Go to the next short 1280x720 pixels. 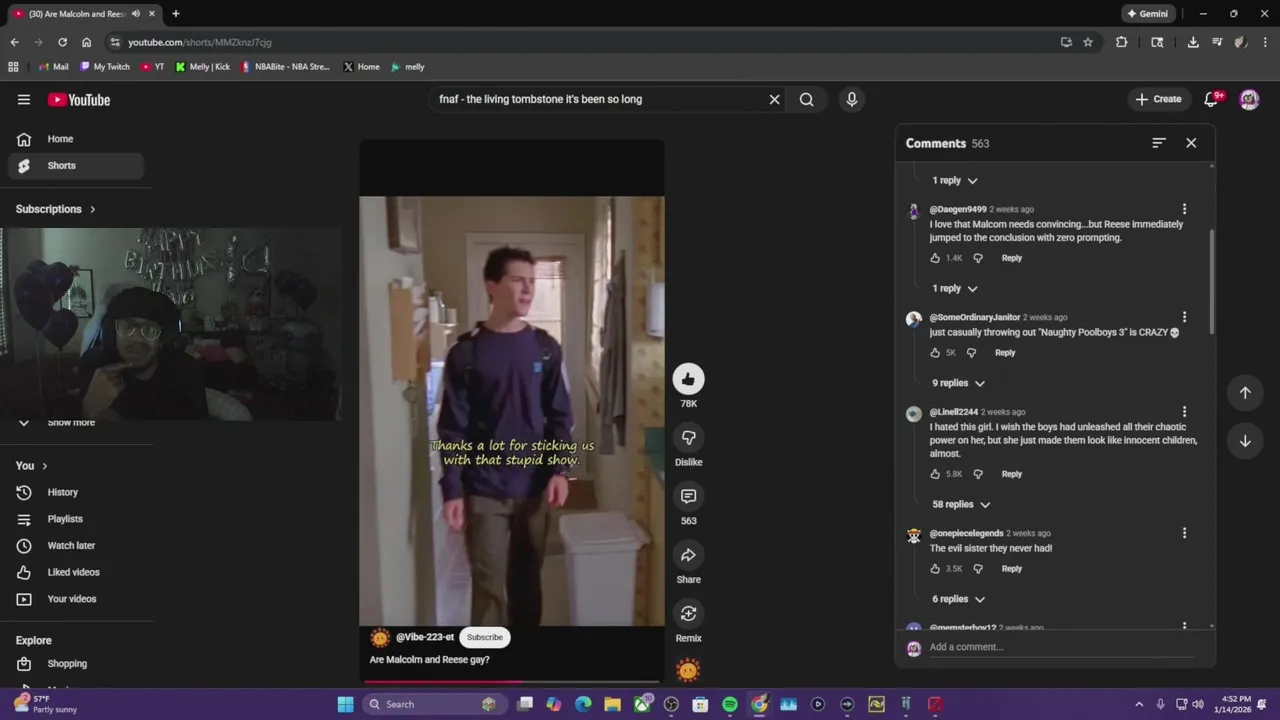[1245, 441]
